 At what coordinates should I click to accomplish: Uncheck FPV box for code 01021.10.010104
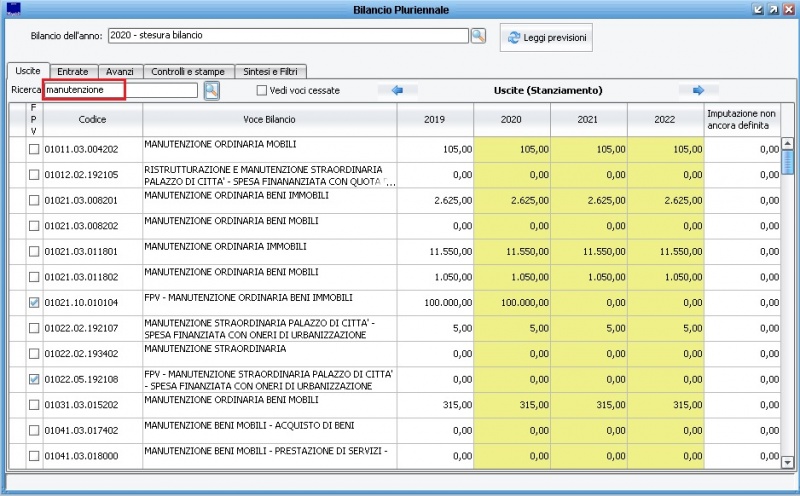pyautogui.click(x=34, y=303)
